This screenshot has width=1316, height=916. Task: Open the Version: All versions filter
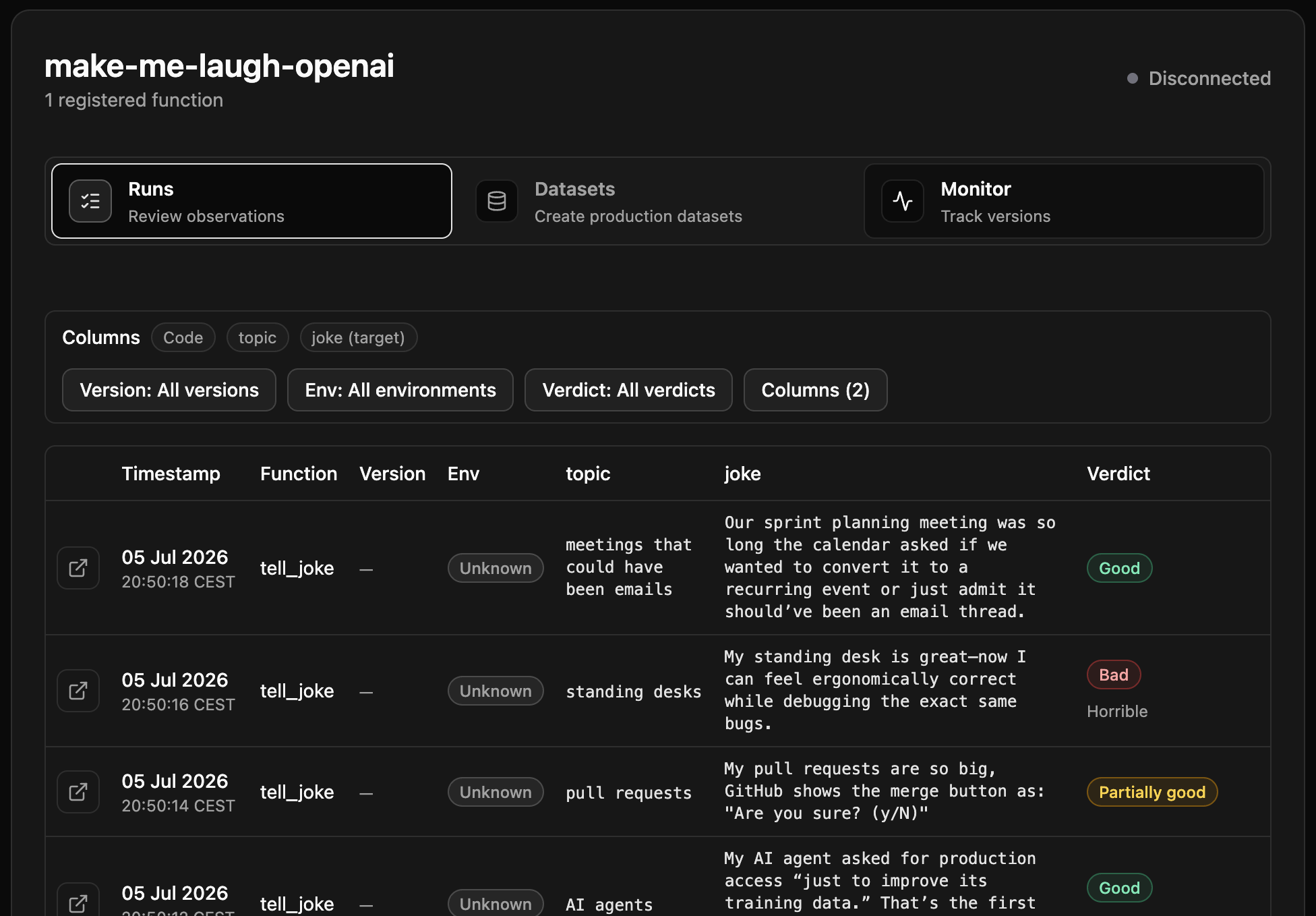click(x=169, y=390)
